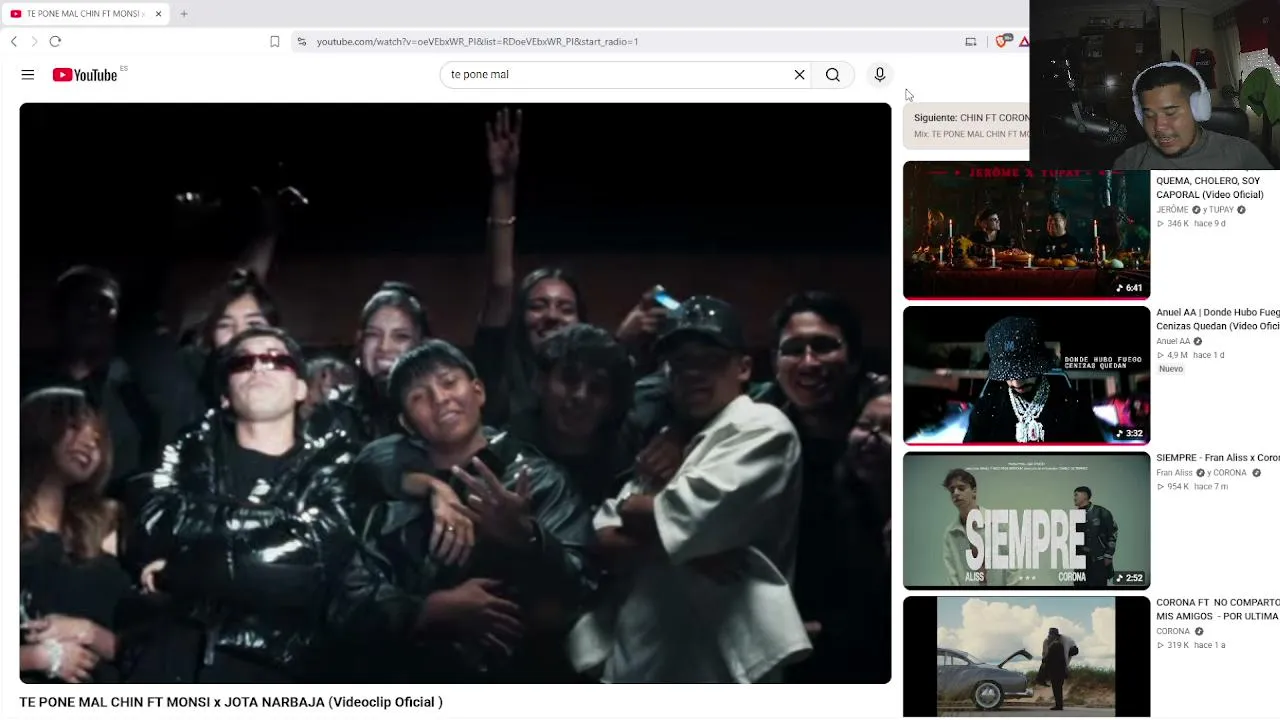Viewport: 1280px width, 720px height.
Task: Focus the address bar URL
Action: tap(477, 41)
